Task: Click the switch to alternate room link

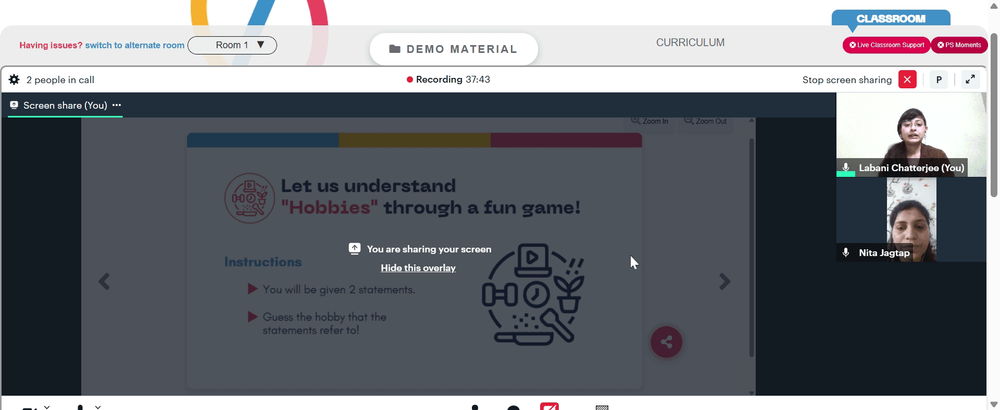Action: tap(135, 45)
